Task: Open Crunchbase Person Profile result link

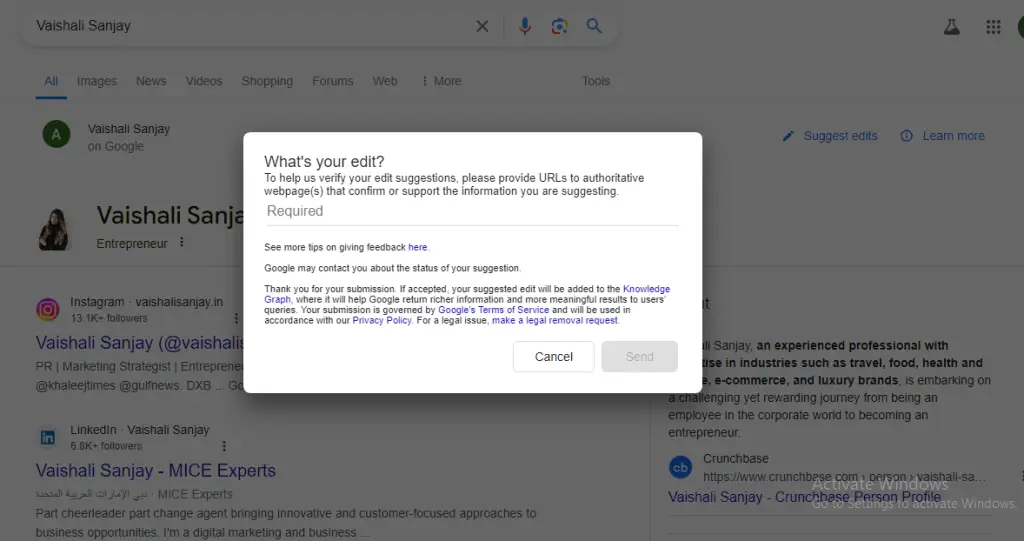Action: tap(805, 497)
